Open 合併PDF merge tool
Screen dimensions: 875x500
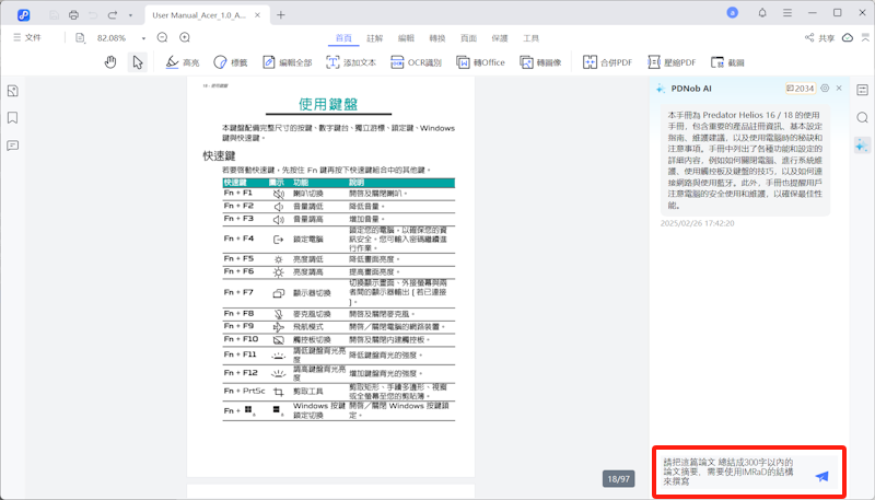click(x=608, y=62)
